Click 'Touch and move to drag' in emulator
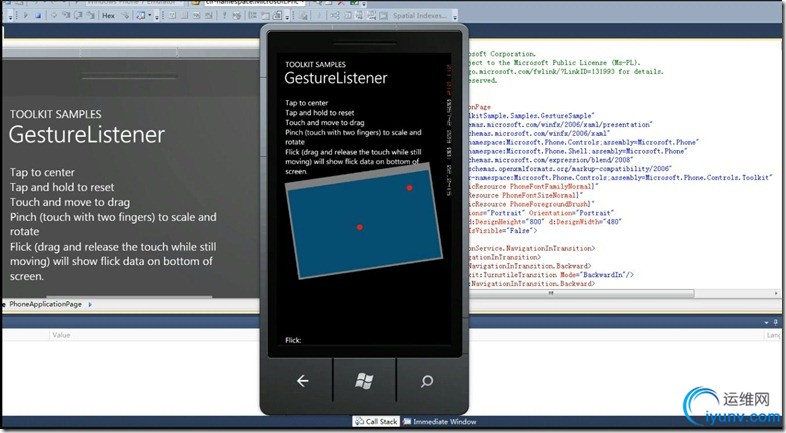The height and width of the screenshot is (433, 786). (325, 122)
